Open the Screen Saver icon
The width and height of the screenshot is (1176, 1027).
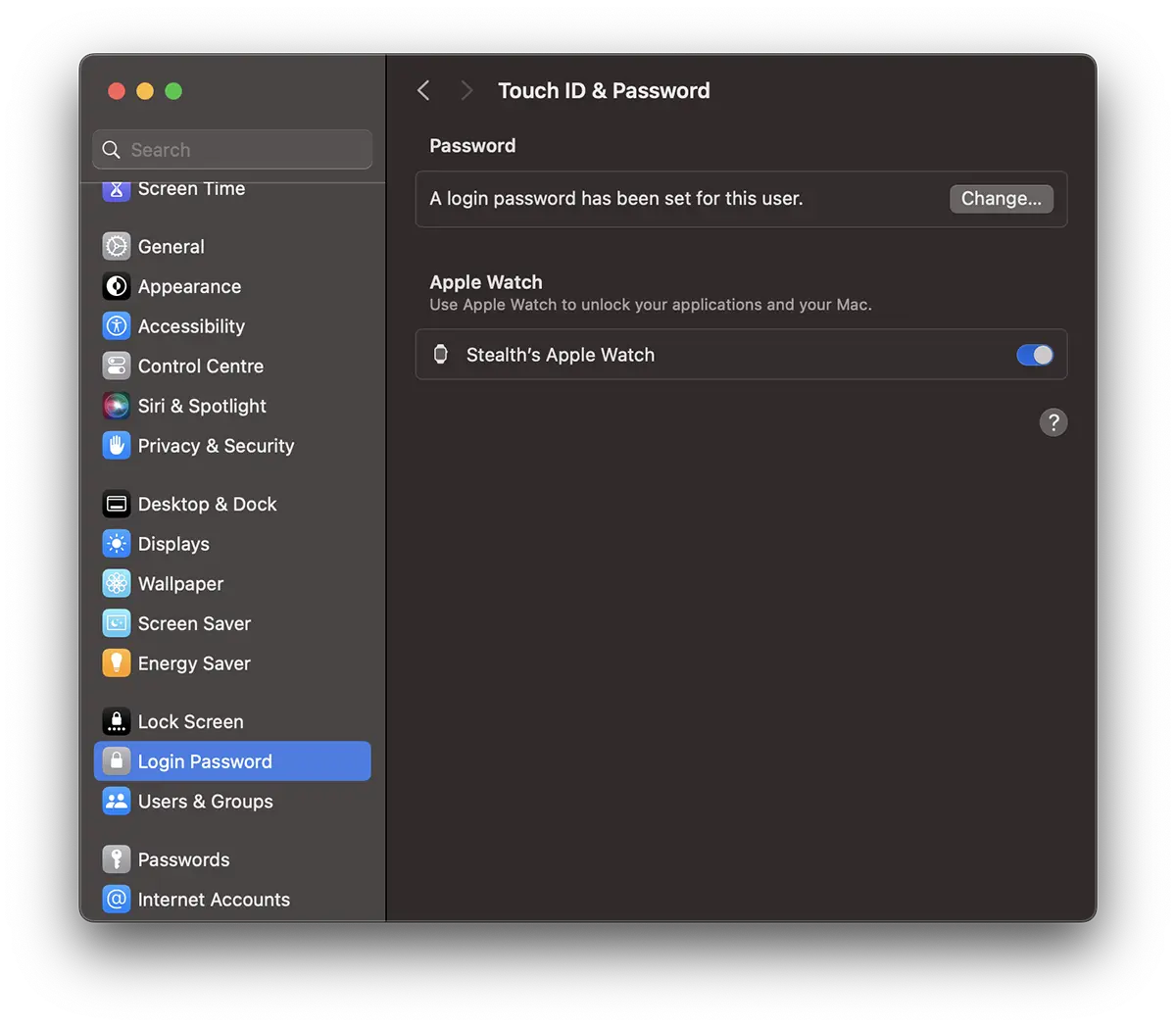coord(117,623)
